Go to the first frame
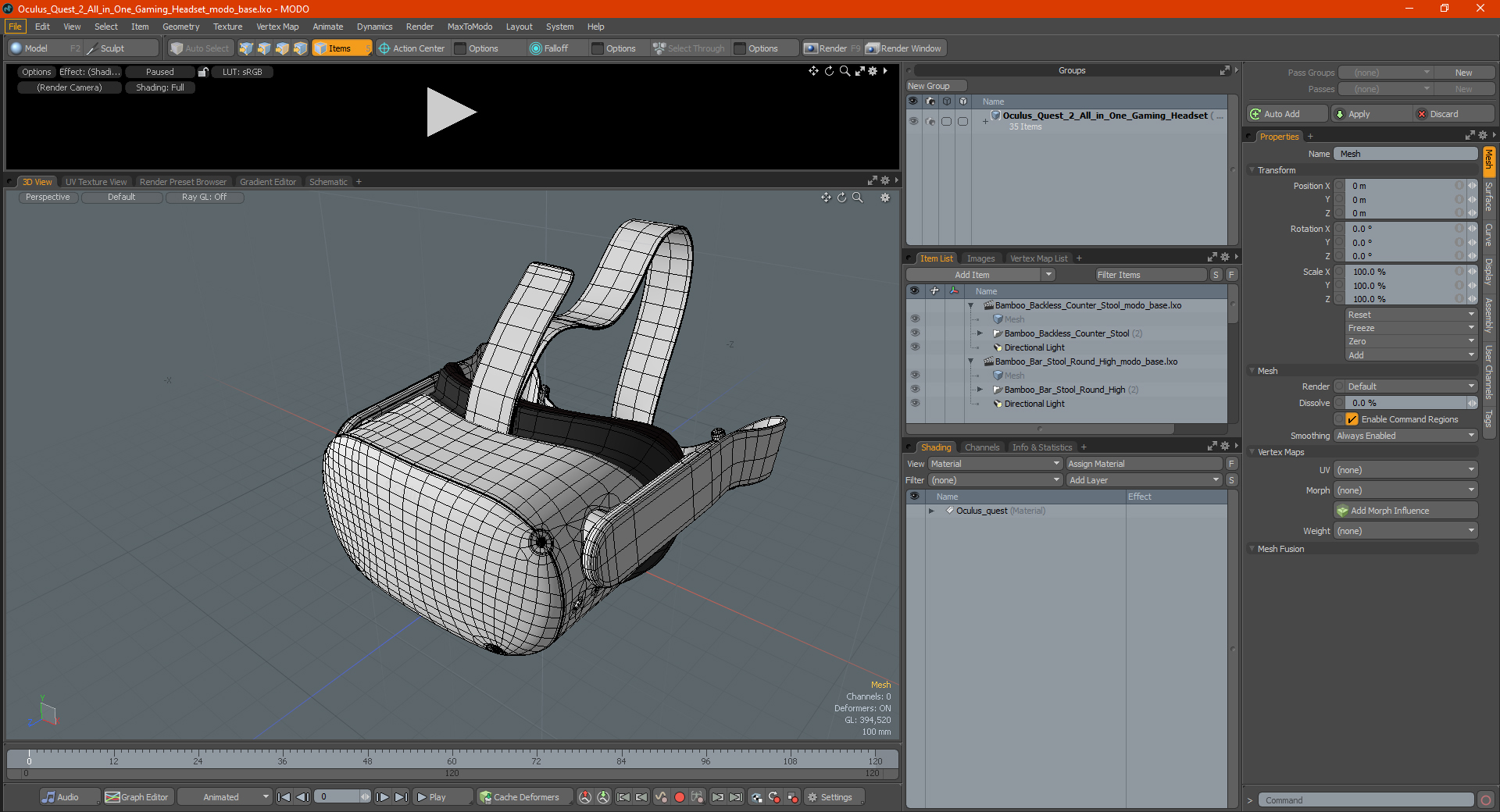The image size is (1500, 812). 284,797
